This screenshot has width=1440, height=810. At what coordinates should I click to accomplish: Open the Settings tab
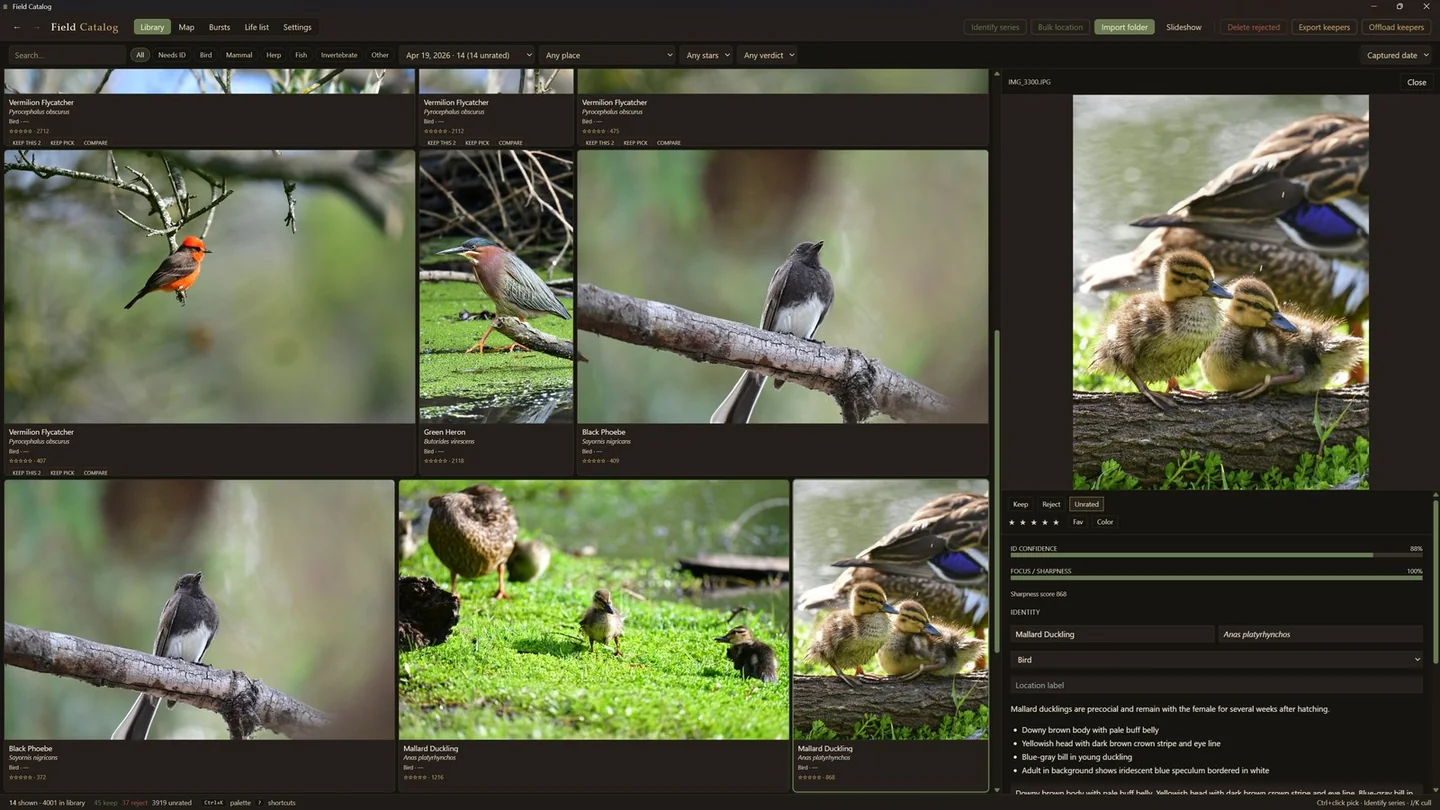pyautogui.click(x=297, y=27)
